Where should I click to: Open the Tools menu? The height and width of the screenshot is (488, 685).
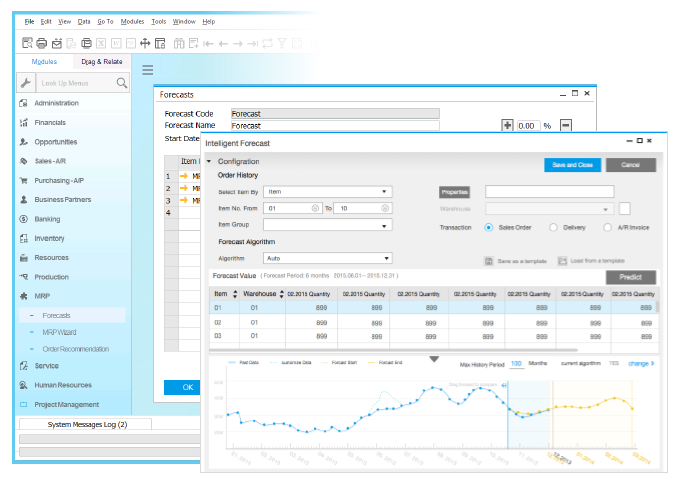(159, 21)
